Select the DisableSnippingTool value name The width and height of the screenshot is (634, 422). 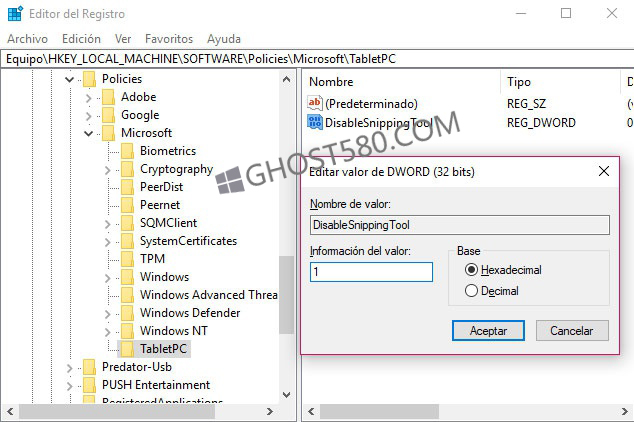pos(378,122)
